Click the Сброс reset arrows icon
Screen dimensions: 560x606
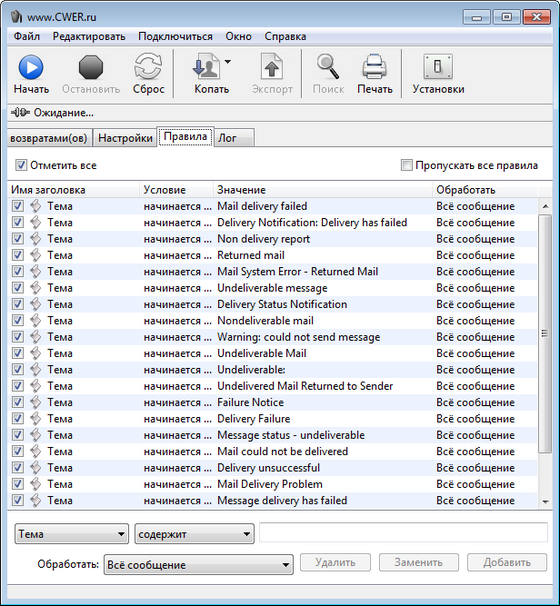pyautogui.click(x=148, y=67)
